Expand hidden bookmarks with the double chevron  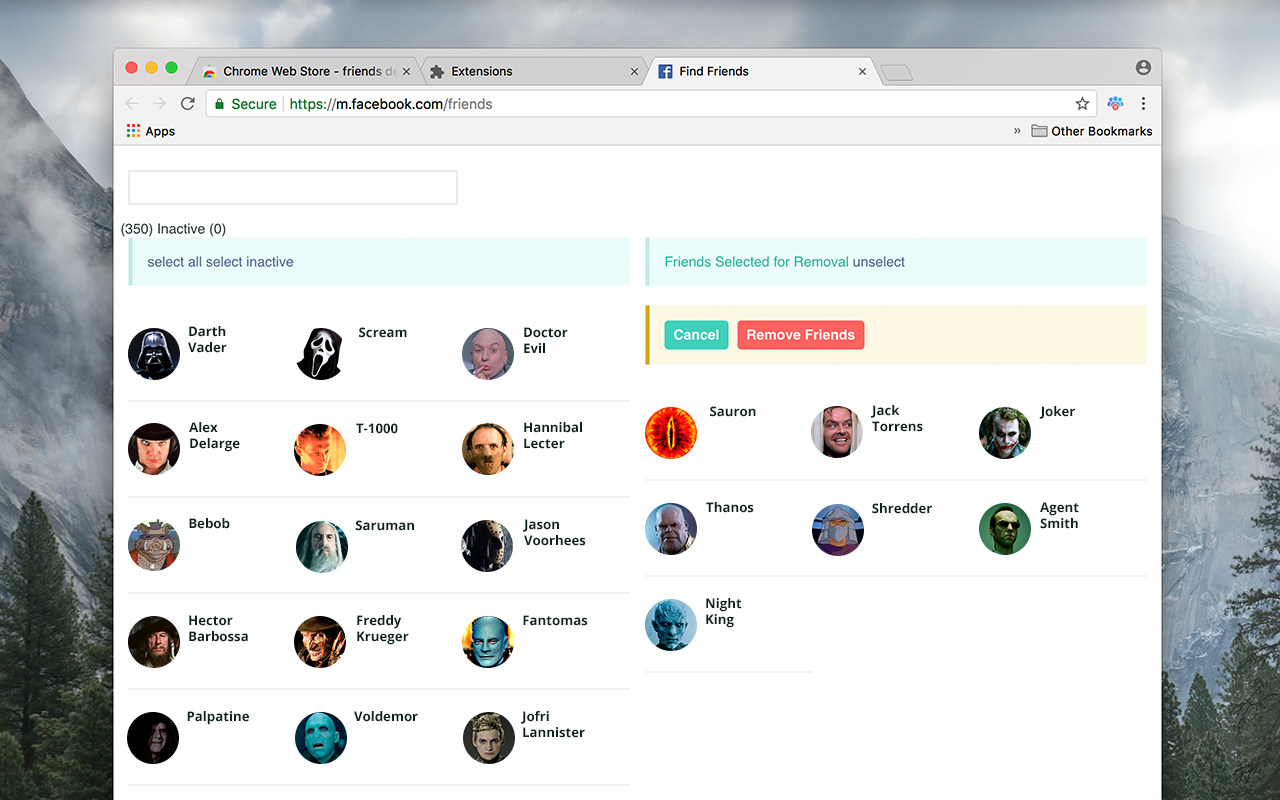(1017, 131)
